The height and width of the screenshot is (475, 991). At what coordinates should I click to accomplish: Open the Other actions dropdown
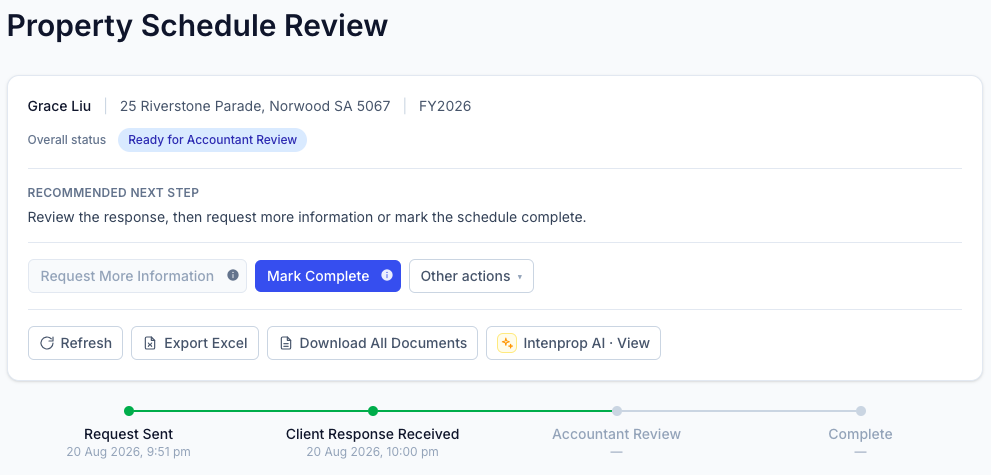(471, 276)
